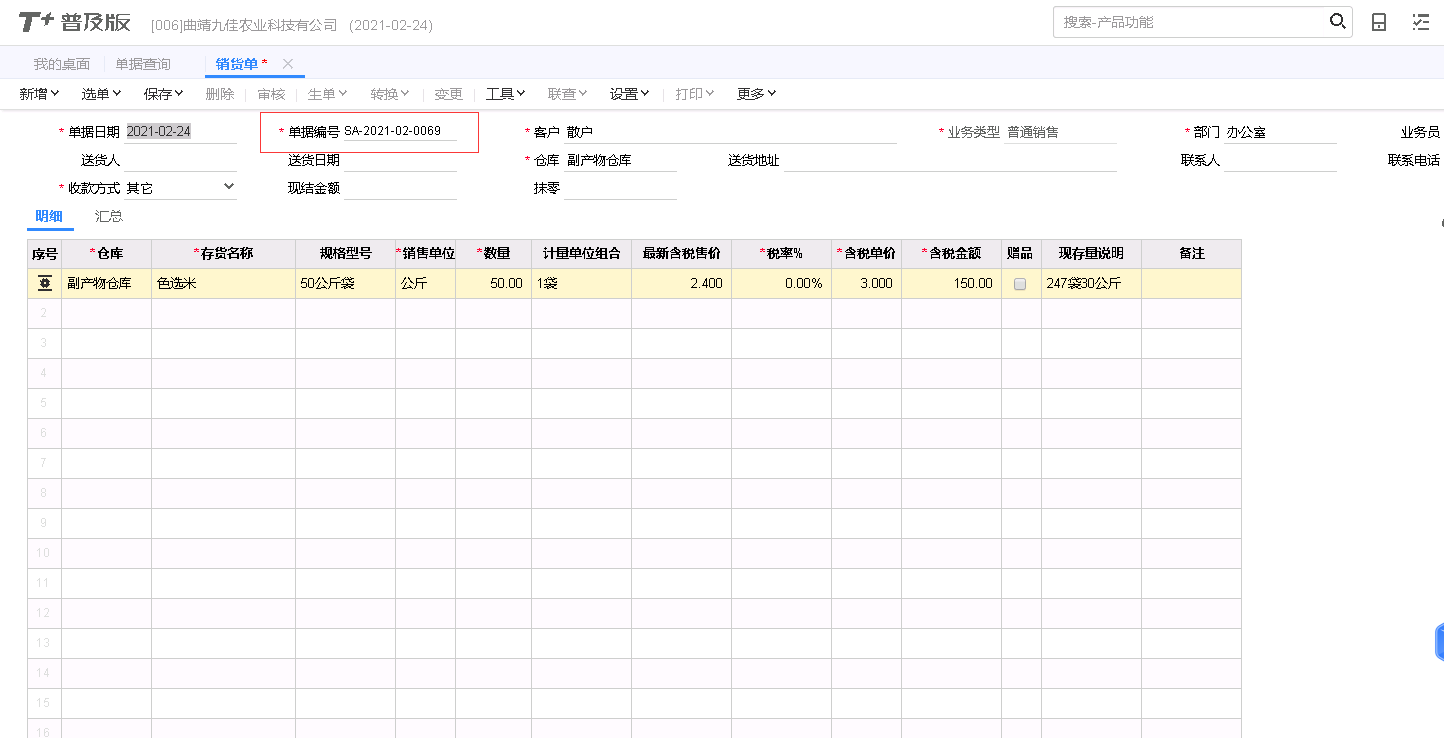Screen dimensions: 1444x738
Task: Click the 现存量说明 column header
Action: [x=1092, y=254]
